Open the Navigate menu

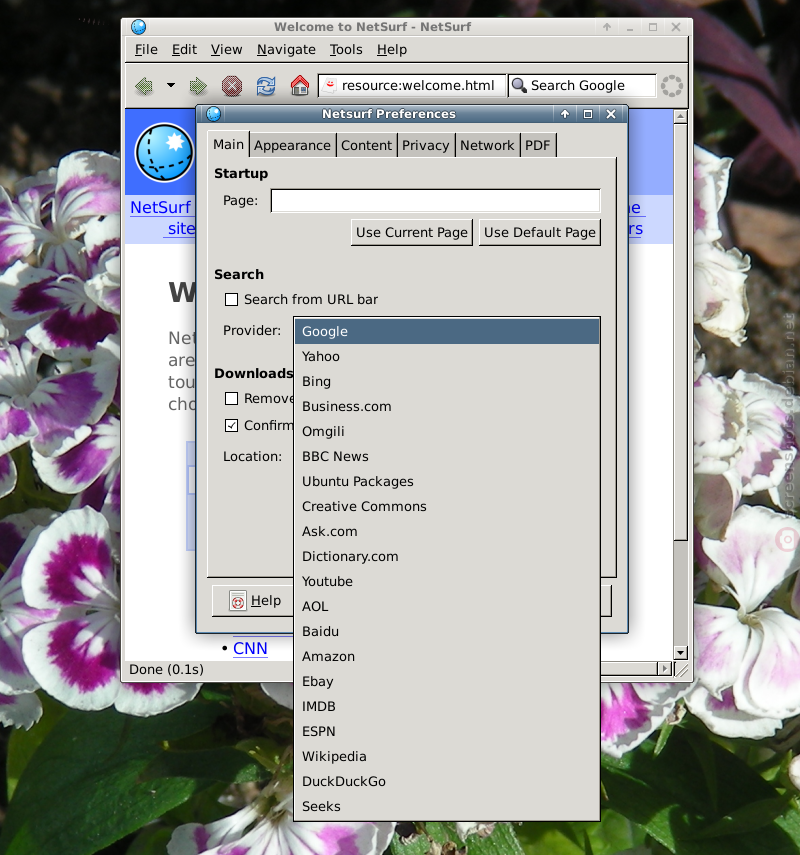pyautogui.click(x=286, y=50)
